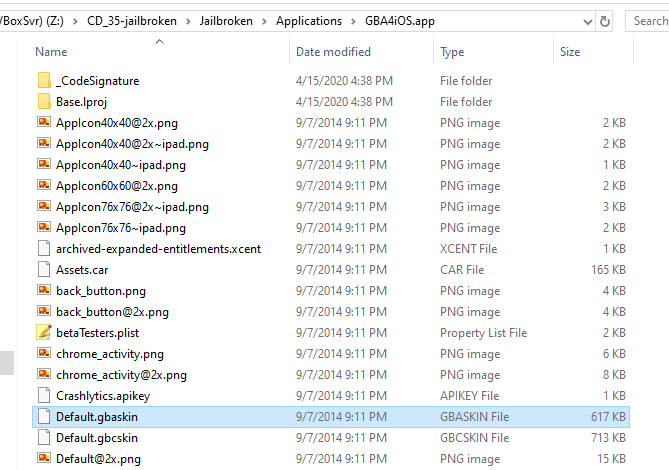This screenshot has width=669, height=470.
Task: Click the Base.lproj folder icon
Action: click(44, 101)
